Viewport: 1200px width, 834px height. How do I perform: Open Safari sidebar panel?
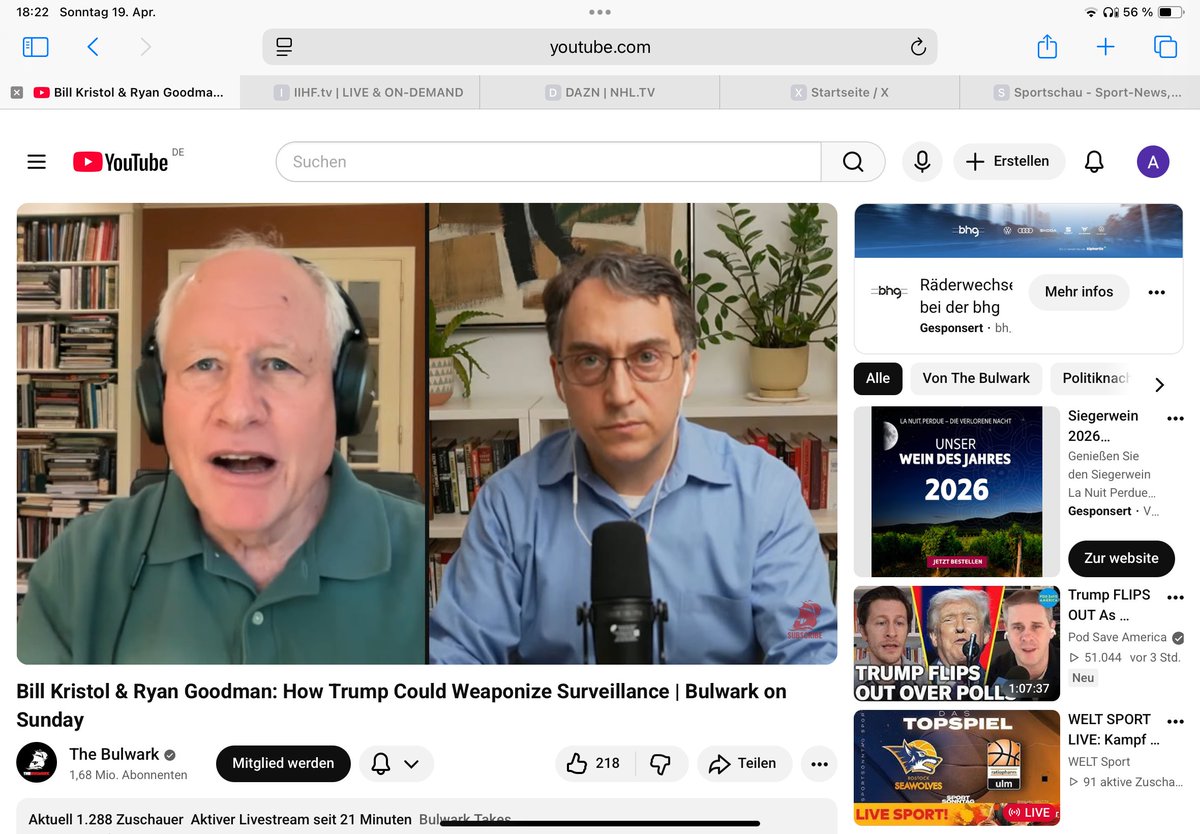35,47
